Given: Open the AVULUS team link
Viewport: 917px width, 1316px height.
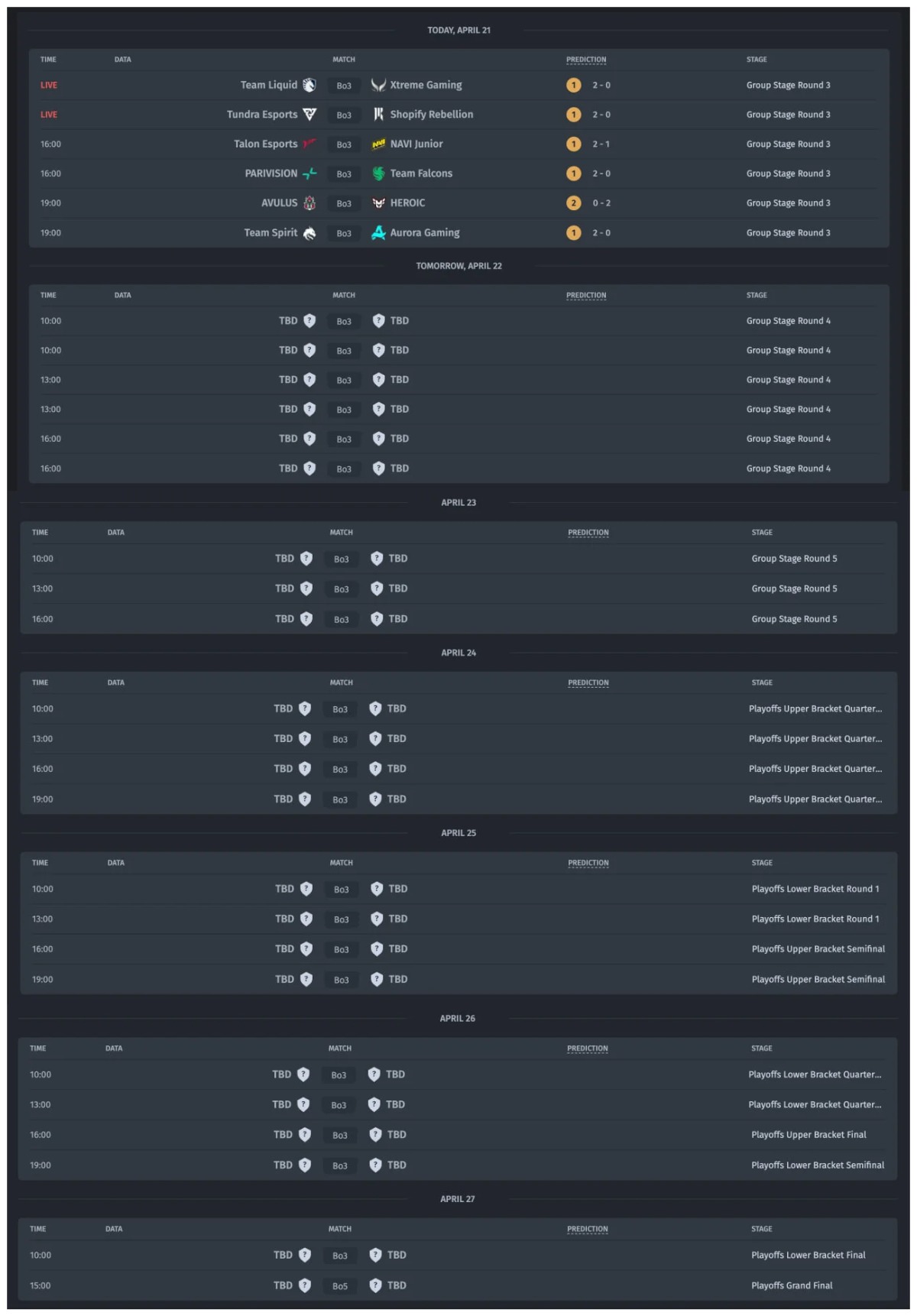Looking at the screenshot, I should (x=279, y=203).
